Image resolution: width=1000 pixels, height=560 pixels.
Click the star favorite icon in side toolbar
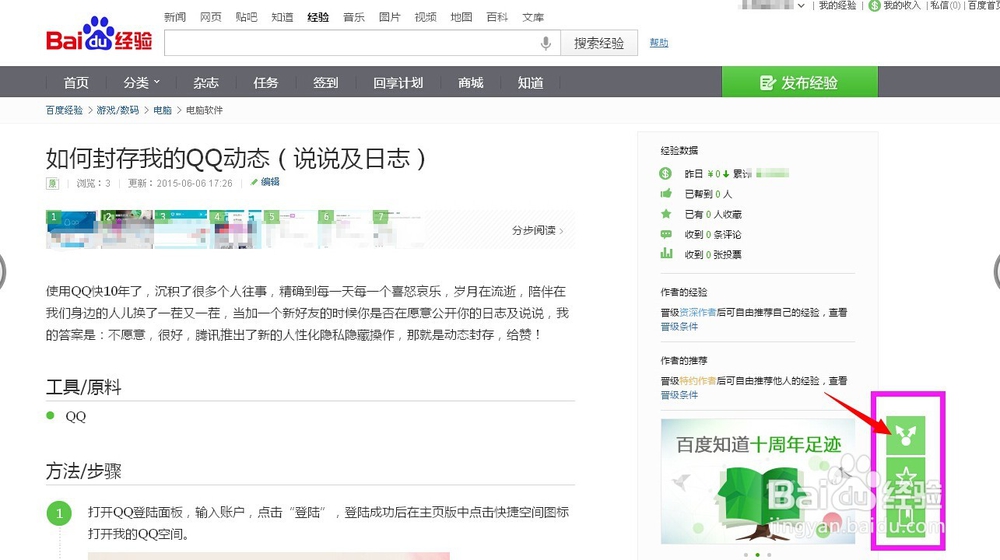906,477
